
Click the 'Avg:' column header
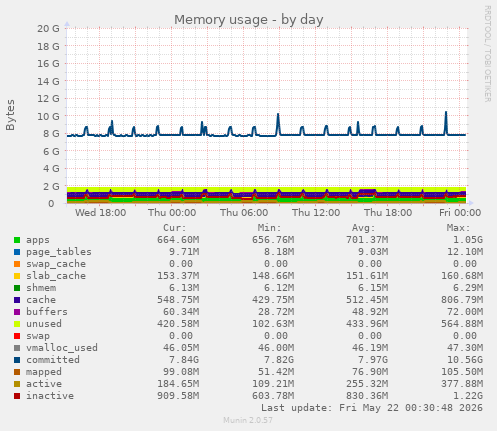click(364, 228)
